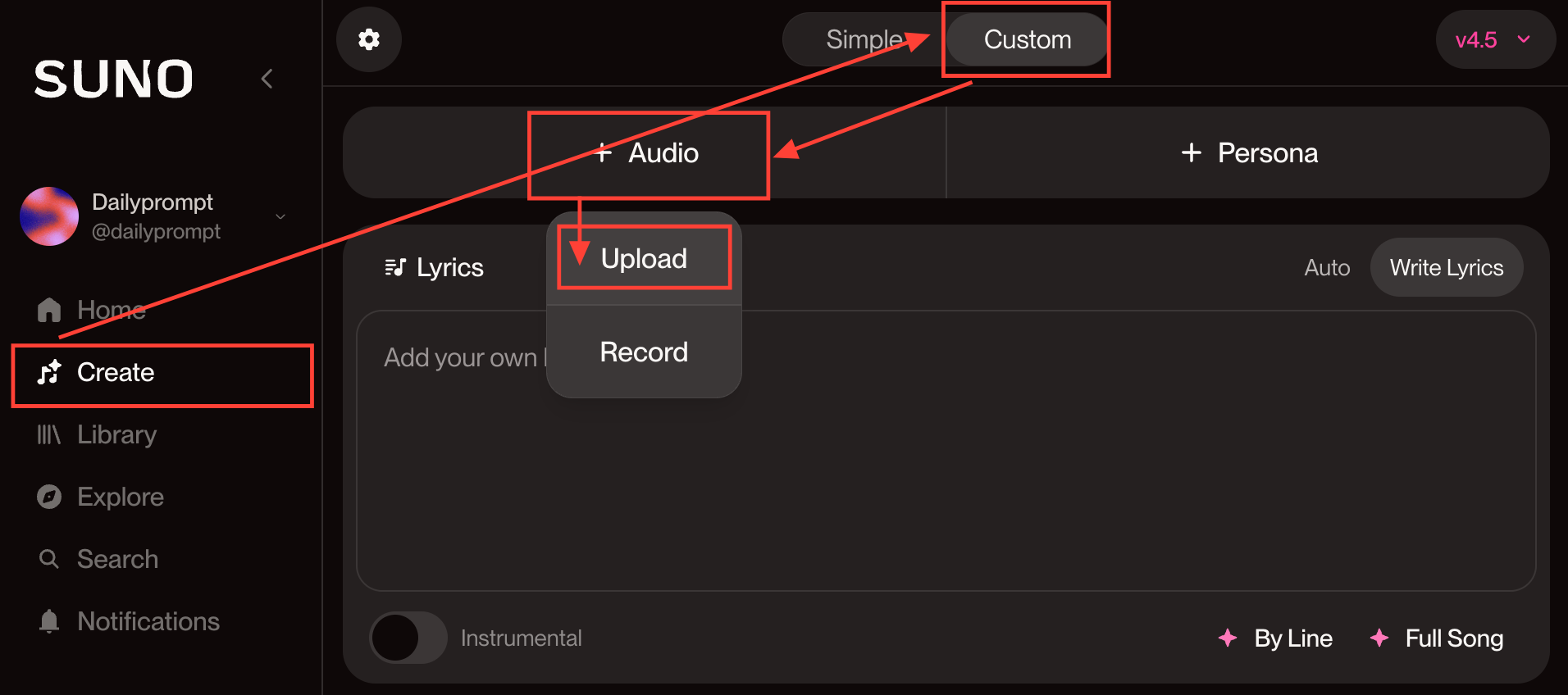The height and width of the screenshot is (695, 1568).
Task: Click the Dailyprompt profile avatar
Action: pos(49,216)
